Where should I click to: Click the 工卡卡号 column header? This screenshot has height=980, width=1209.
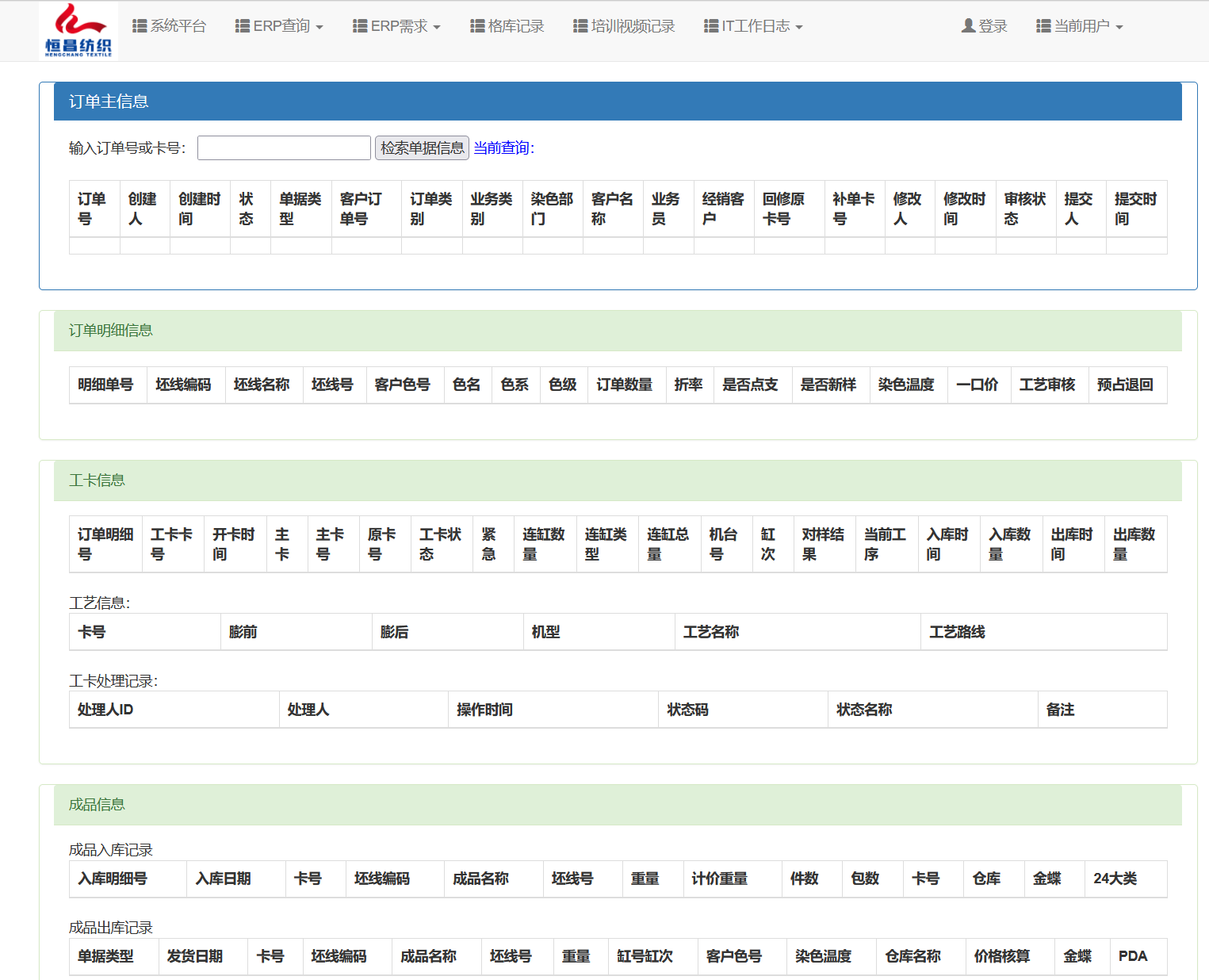pyautogui.click(x=173, y=545)
